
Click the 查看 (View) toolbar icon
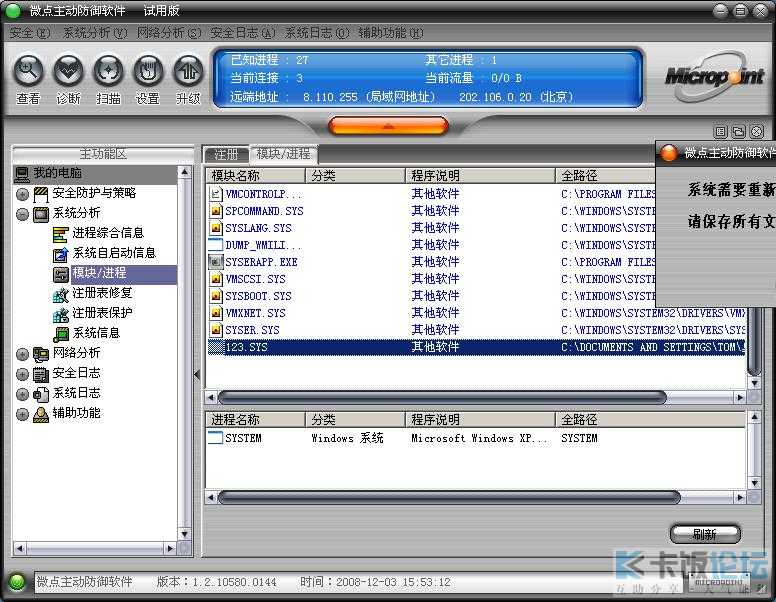coord(28,72)
